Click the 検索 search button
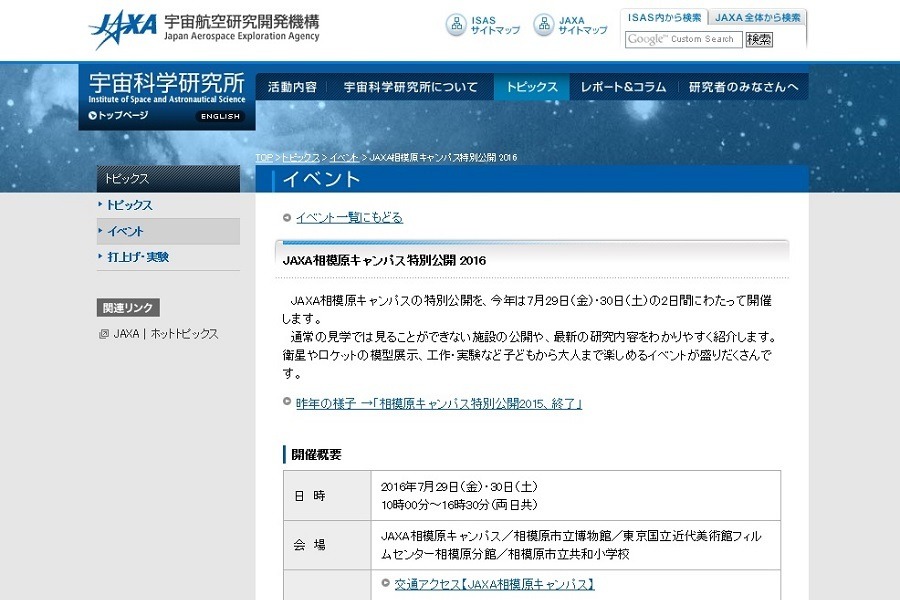 759,39
